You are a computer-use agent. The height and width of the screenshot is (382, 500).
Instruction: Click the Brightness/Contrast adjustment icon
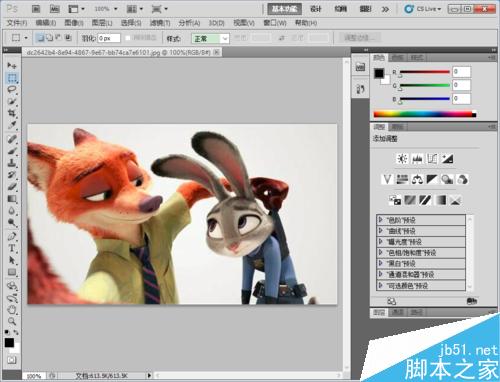coord(402,159)
